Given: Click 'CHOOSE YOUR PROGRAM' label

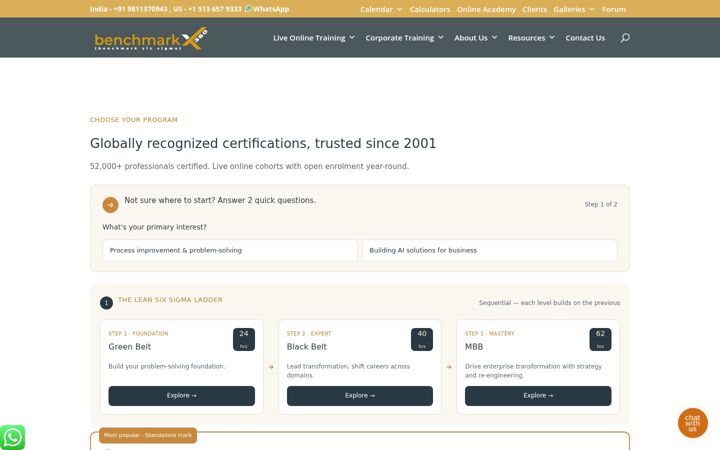Looking at the screenshot, I should click(134, 119).
